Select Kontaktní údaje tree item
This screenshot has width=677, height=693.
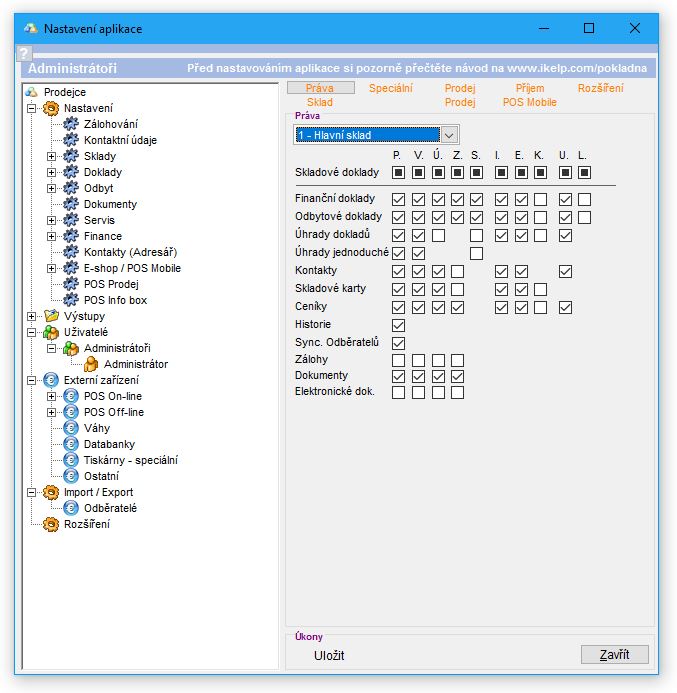click(x=120, y=140)
